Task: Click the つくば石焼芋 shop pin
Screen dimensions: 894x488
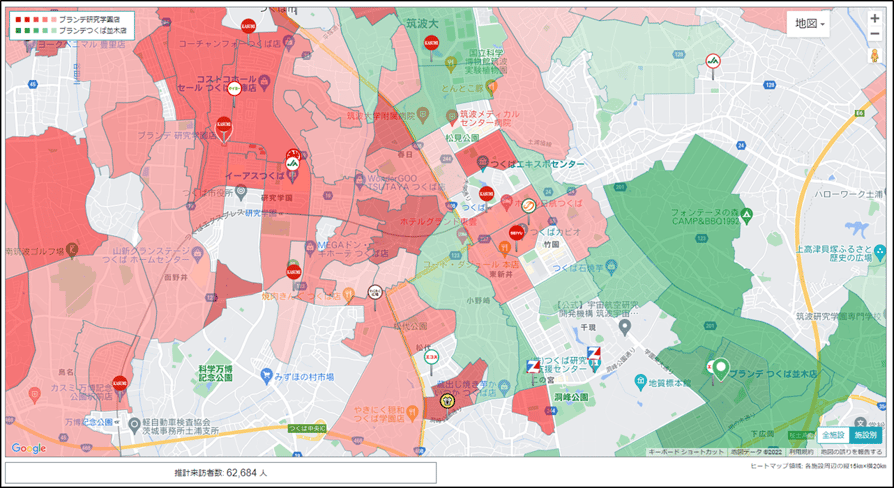Action: point(612,266)
